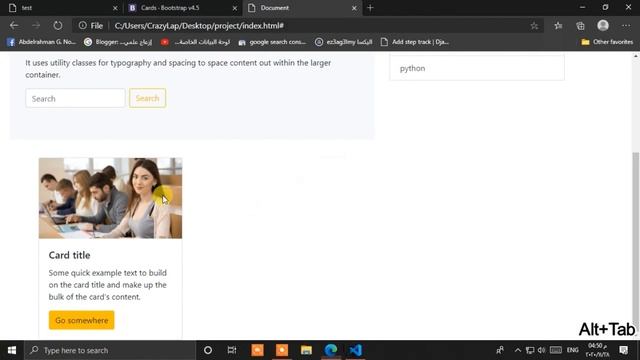Go back using the browser back arrow
Image resolution: width=640 pixels, height=360 pixels.
pos(14,26)
